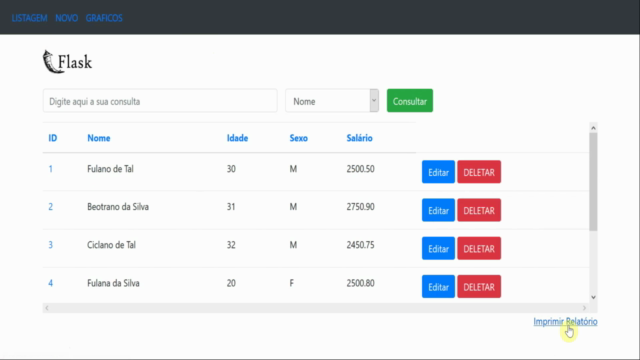Viewport: 640px width, 360px height.
Task: Click ID number 2 in table
Action: (51, 207)
